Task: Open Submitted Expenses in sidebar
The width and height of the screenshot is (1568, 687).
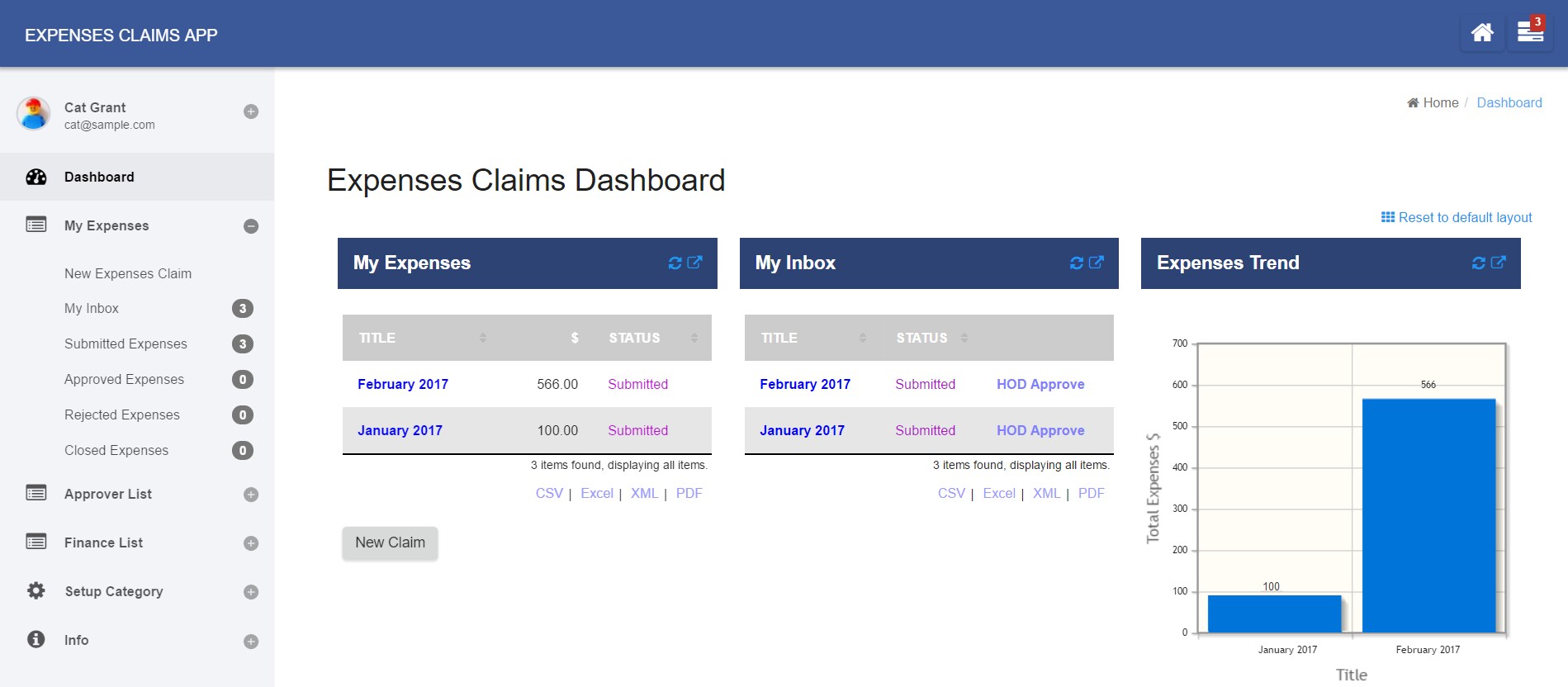Action: [126, 343]
